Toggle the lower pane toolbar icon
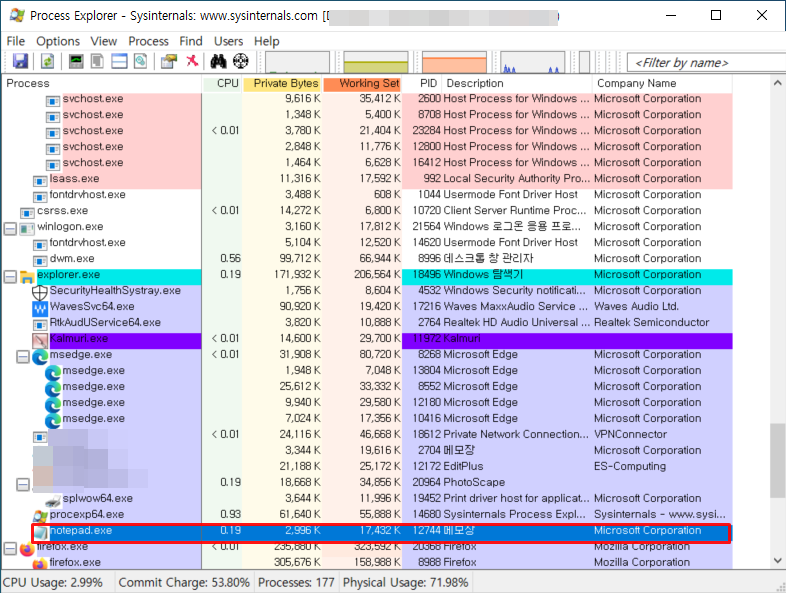 pos(119,61)
